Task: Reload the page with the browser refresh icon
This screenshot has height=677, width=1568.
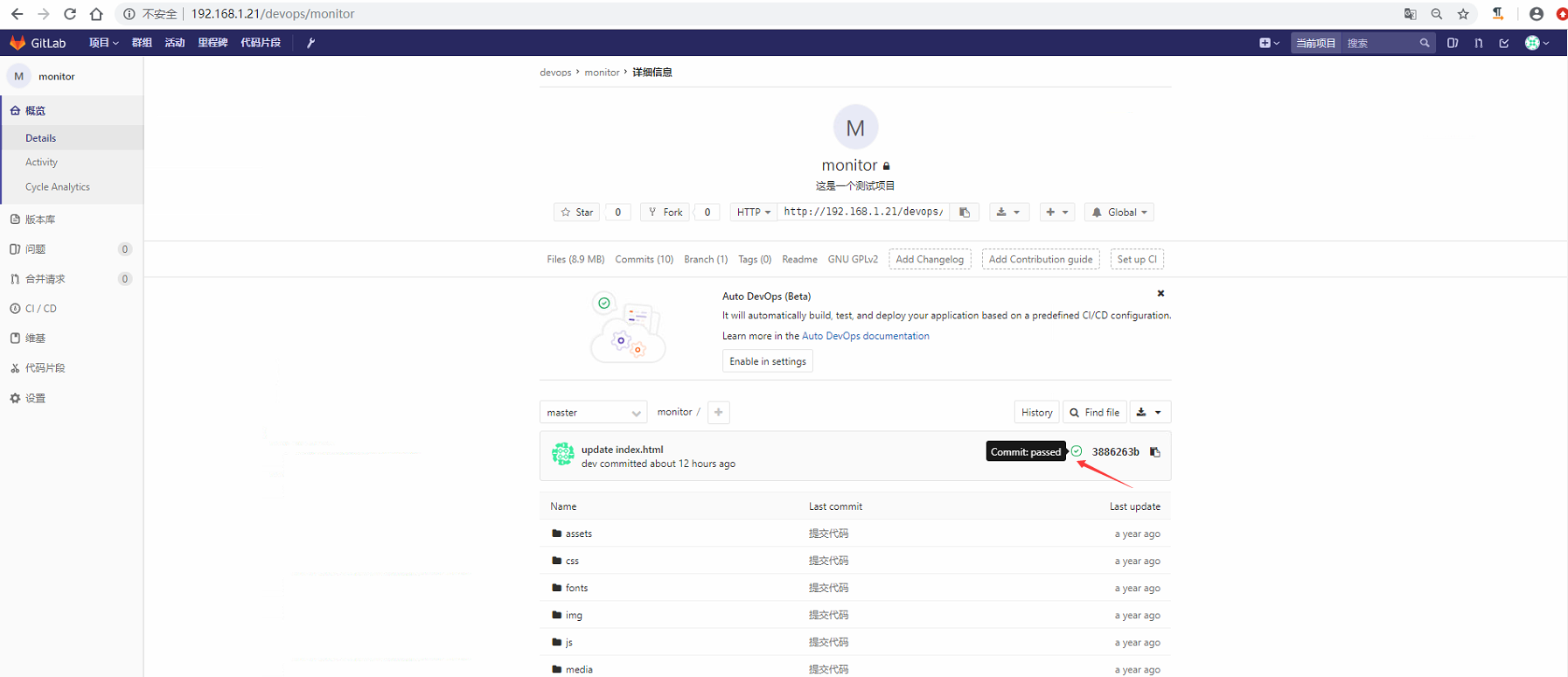Action: [x=70, y=14]
